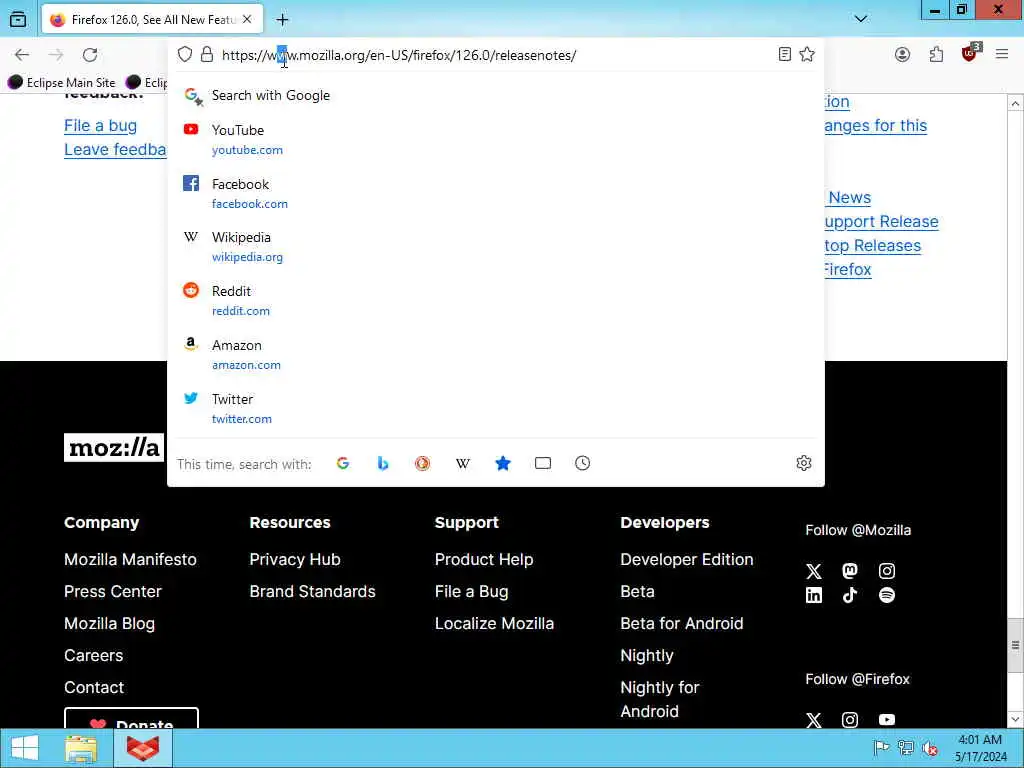Open Mozilla's TikTok social icon

(x=850, y=595)
